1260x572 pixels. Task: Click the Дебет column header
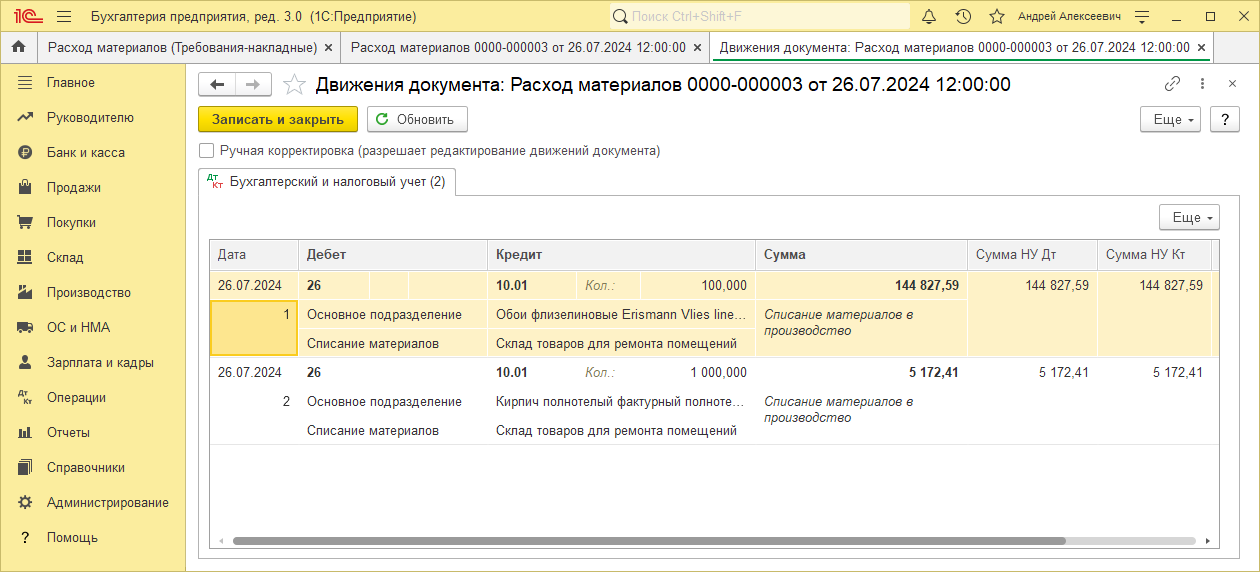[x=393, y=255]
